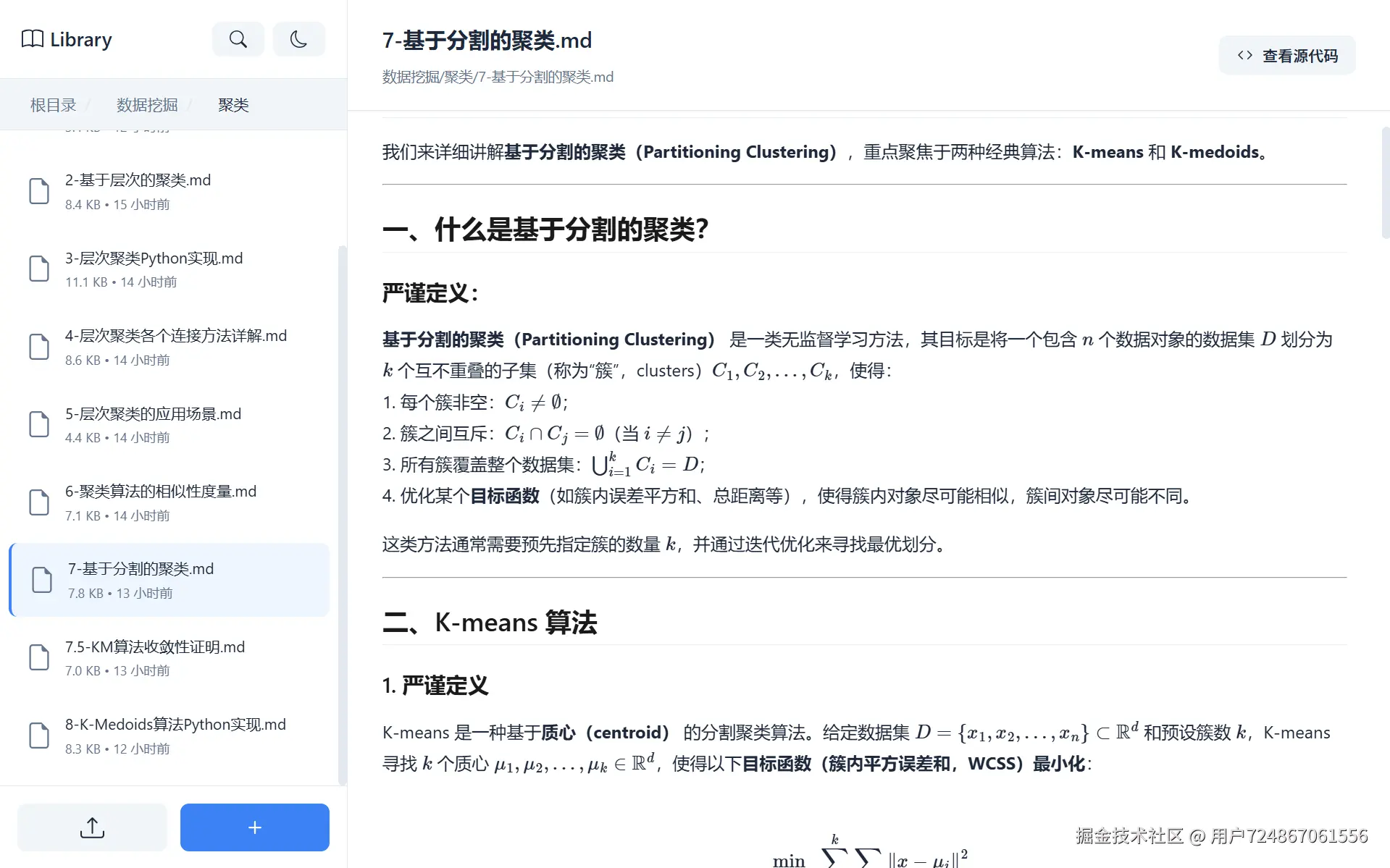
Task: Click the Library book icon
Action: tap(32, 39)
